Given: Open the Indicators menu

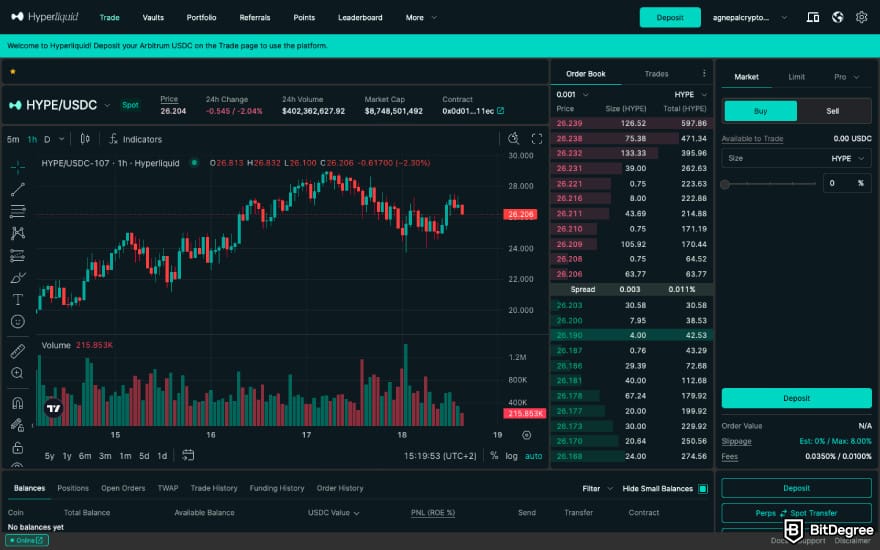Looking at the screenshot, I should (135, 139).
